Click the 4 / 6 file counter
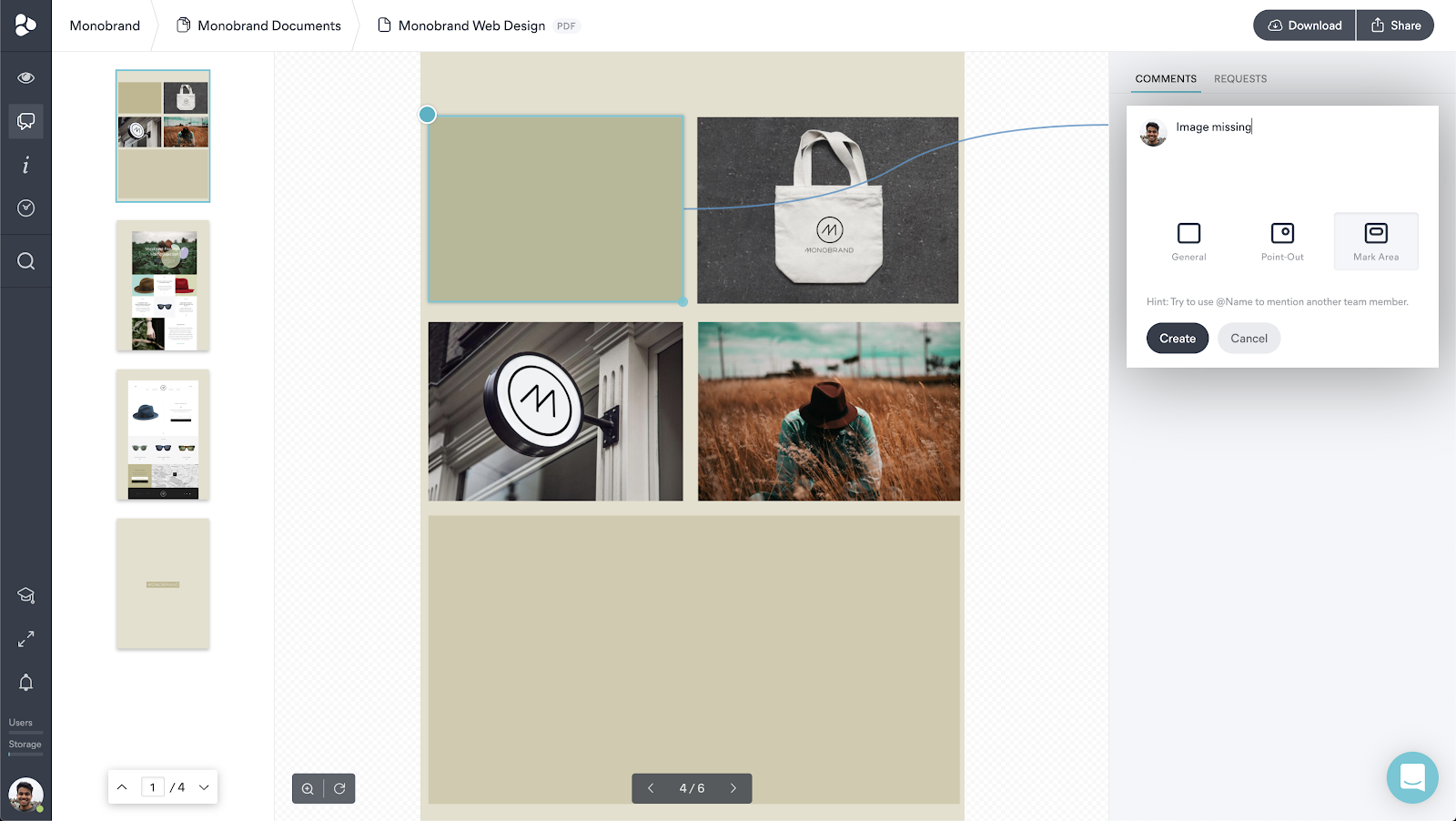Screen dimensions: 1456x821 click(x=692, y=788)
